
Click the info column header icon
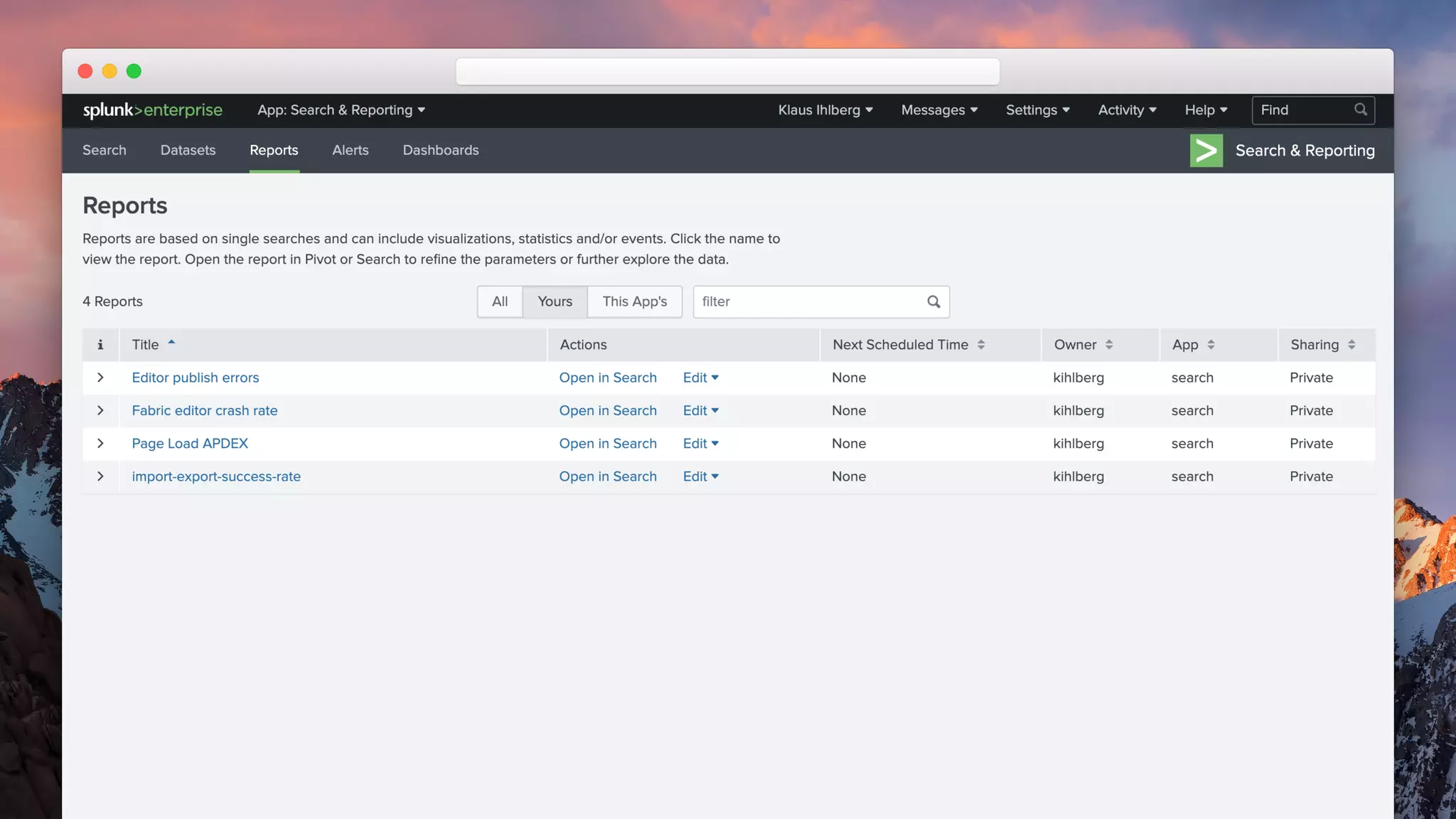click(x=100, y=345)
